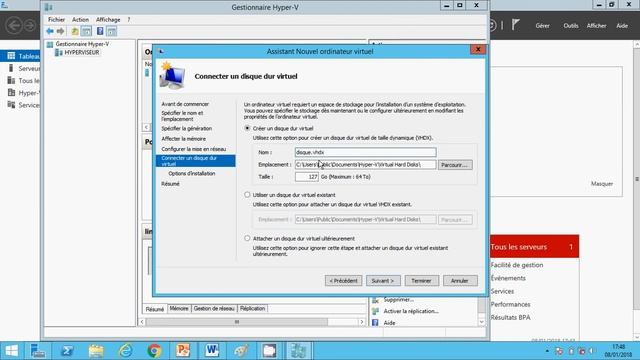Click Performances in server tile
This screenshot has width=640, height=360.
click(510, 304)
